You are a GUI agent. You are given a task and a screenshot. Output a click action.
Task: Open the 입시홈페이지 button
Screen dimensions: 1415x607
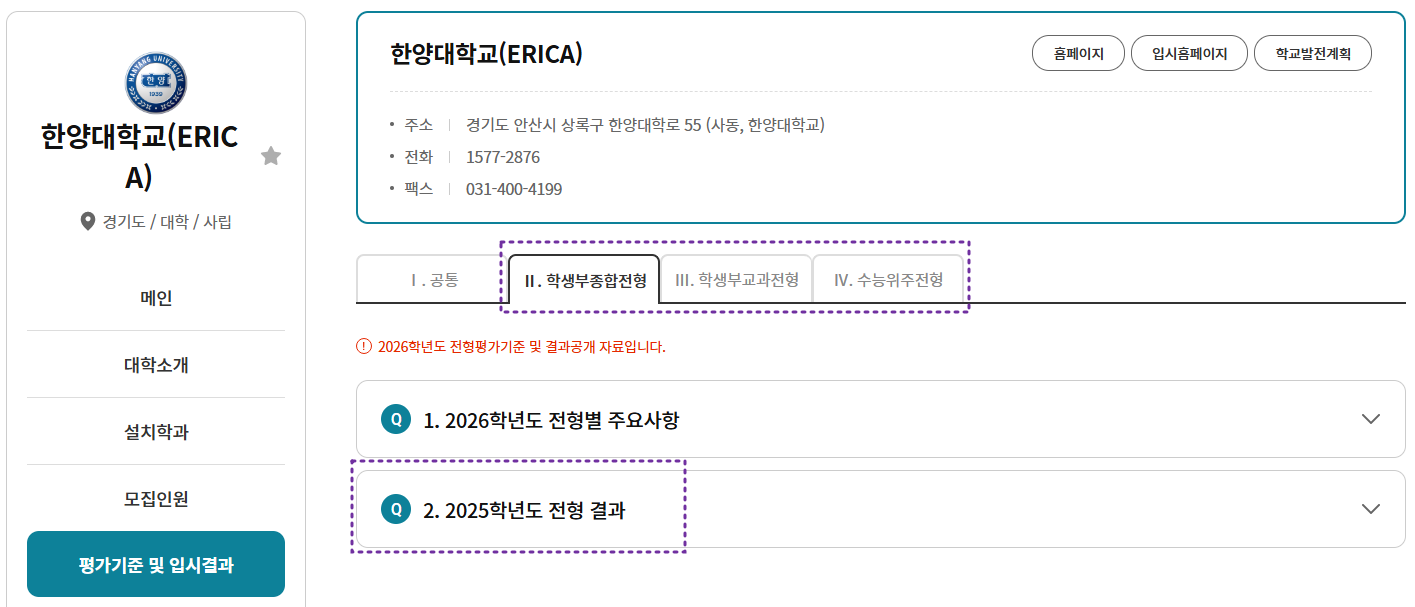click(1189, 54)
